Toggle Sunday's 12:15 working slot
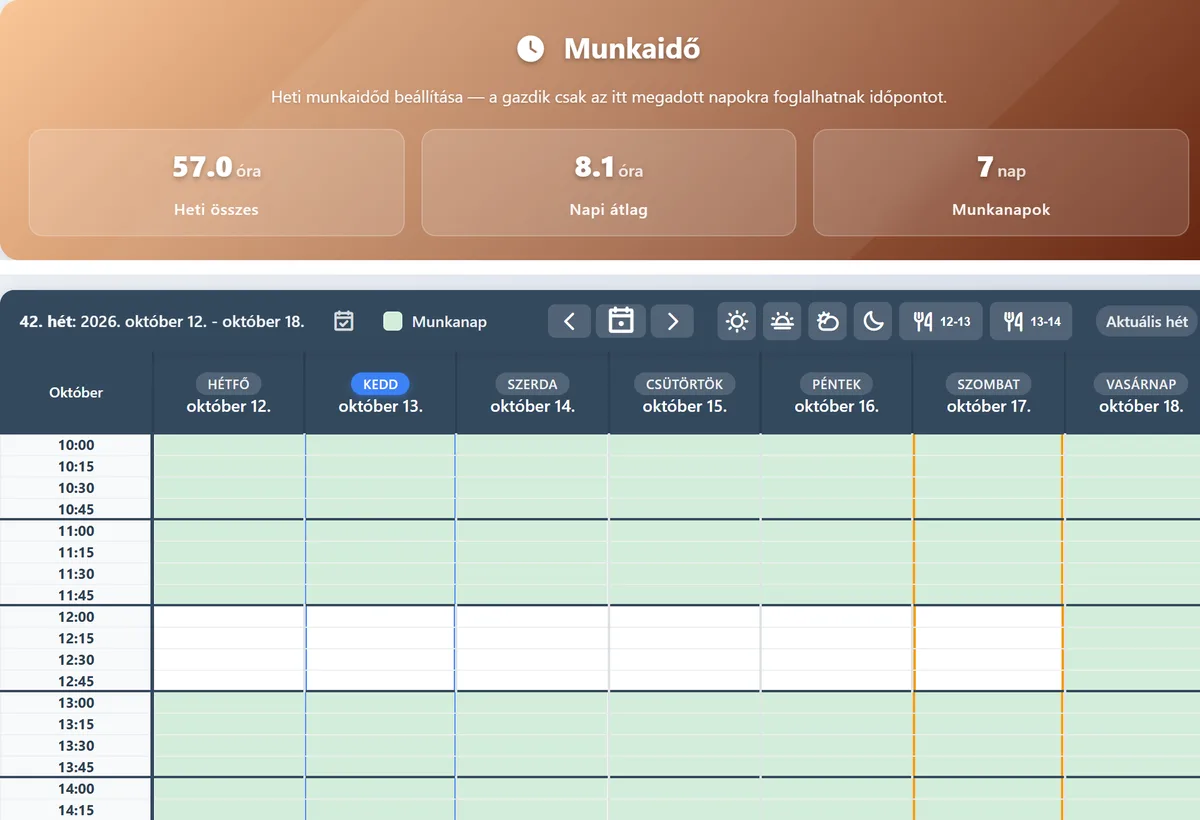Viewport: 1200px width, 820px height. tap(1132, 639)
